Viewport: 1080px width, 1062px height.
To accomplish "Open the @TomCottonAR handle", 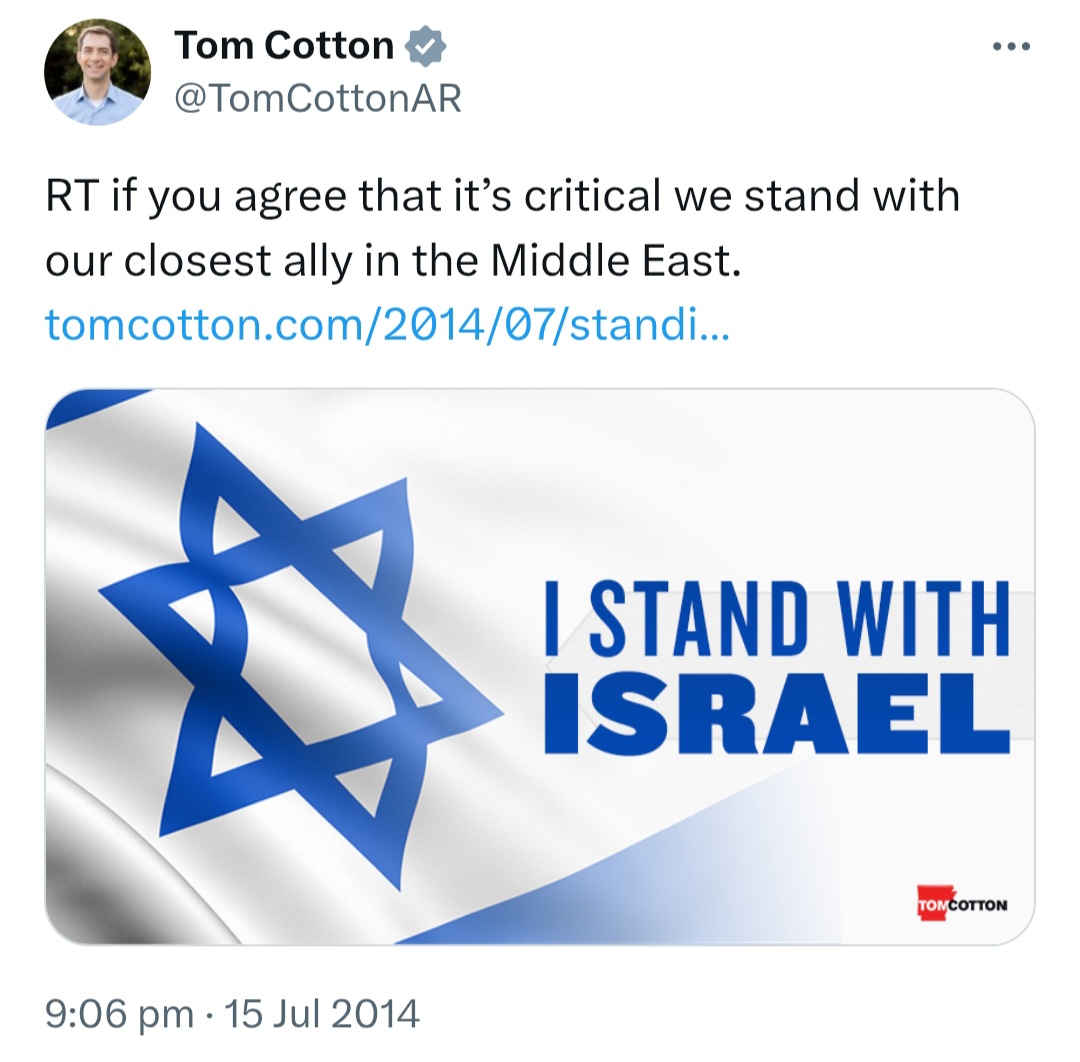I will (318, 98).
